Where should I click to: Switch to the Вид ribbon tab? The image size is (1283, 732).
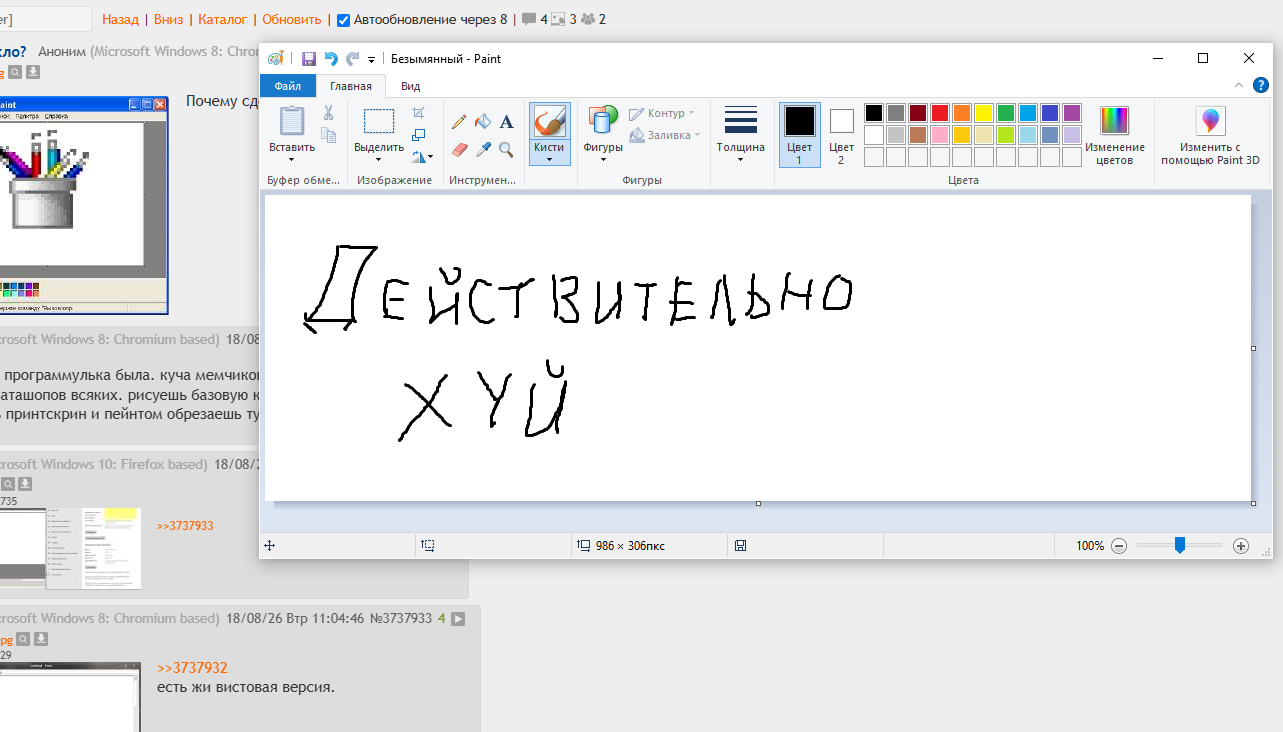point(411,86)
